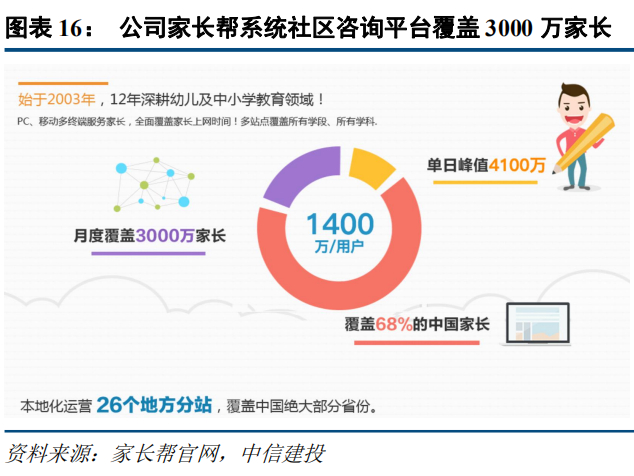Viewport: 634px width, 476px height.
Task: Click the cartoon man holding pencil
Action: (582, 137)
